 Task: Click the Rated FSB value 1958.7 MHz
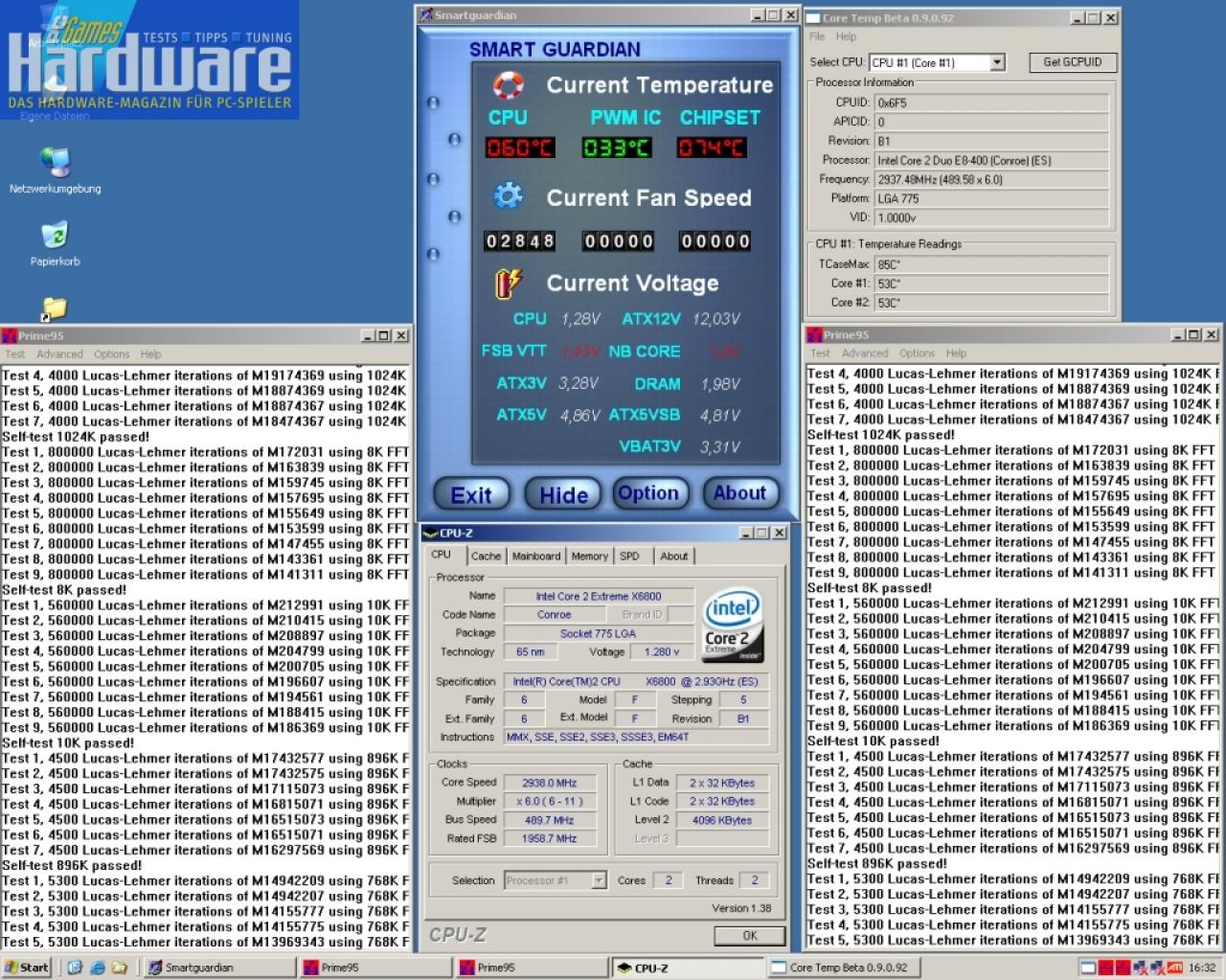549,838
